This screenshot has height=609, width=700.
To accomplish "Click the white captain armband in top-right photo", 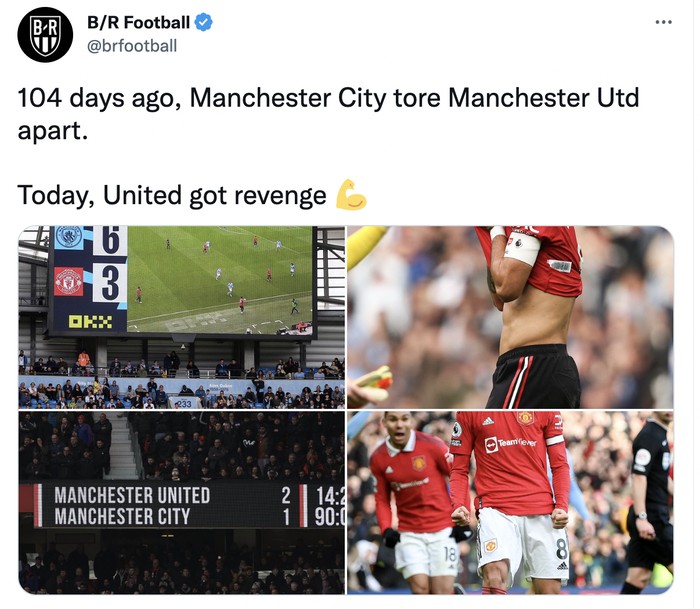I will 523,247.
